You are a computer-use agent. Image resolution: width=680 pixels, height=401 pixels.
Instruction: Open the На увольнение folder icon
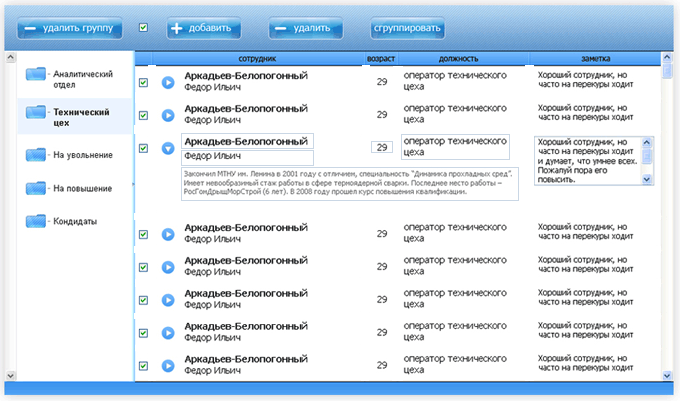coord(36,155)
